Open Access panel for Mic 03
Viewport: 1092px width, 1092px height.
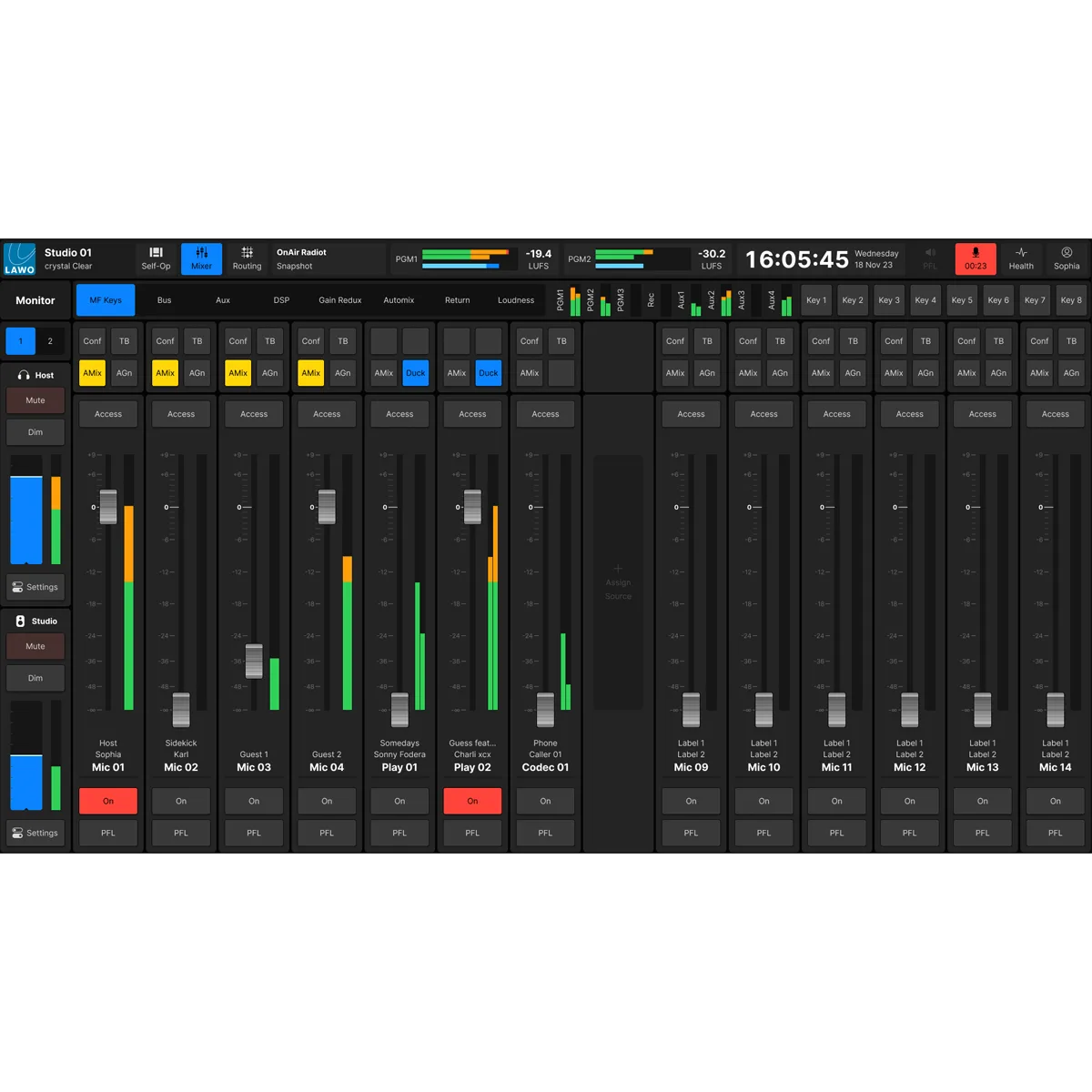tap(254, 414)
